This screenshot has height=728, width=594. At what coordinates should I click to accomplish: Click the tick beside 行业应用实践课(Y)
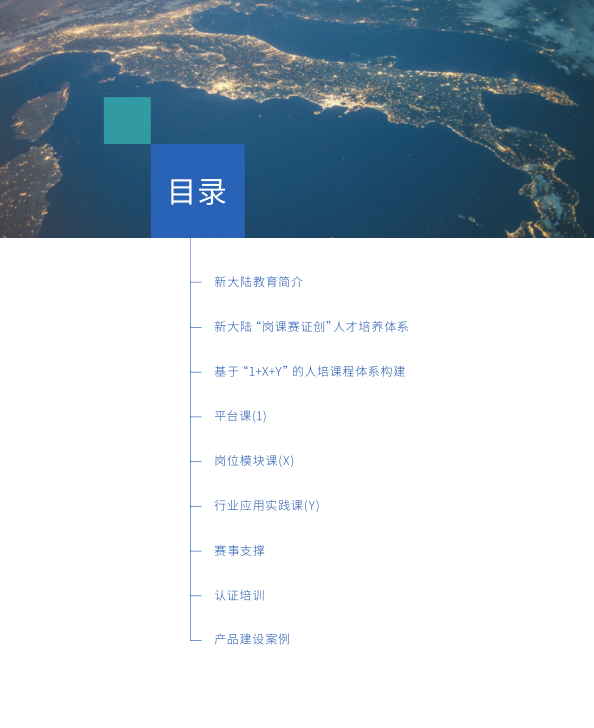[196, 506]
